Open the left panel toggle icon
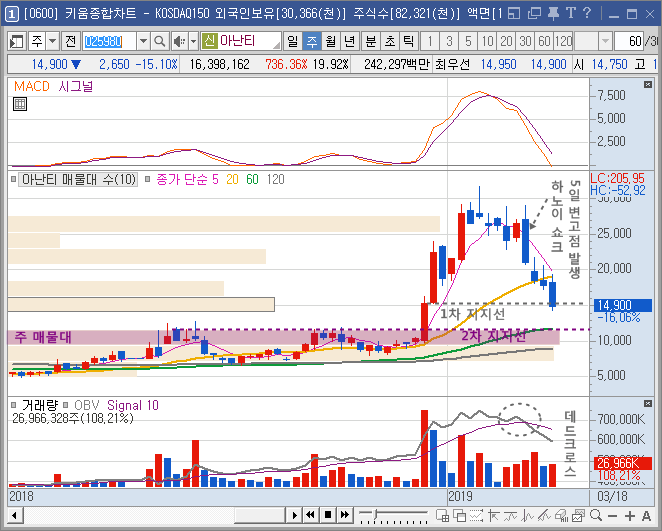 click(x=16, y=41)
